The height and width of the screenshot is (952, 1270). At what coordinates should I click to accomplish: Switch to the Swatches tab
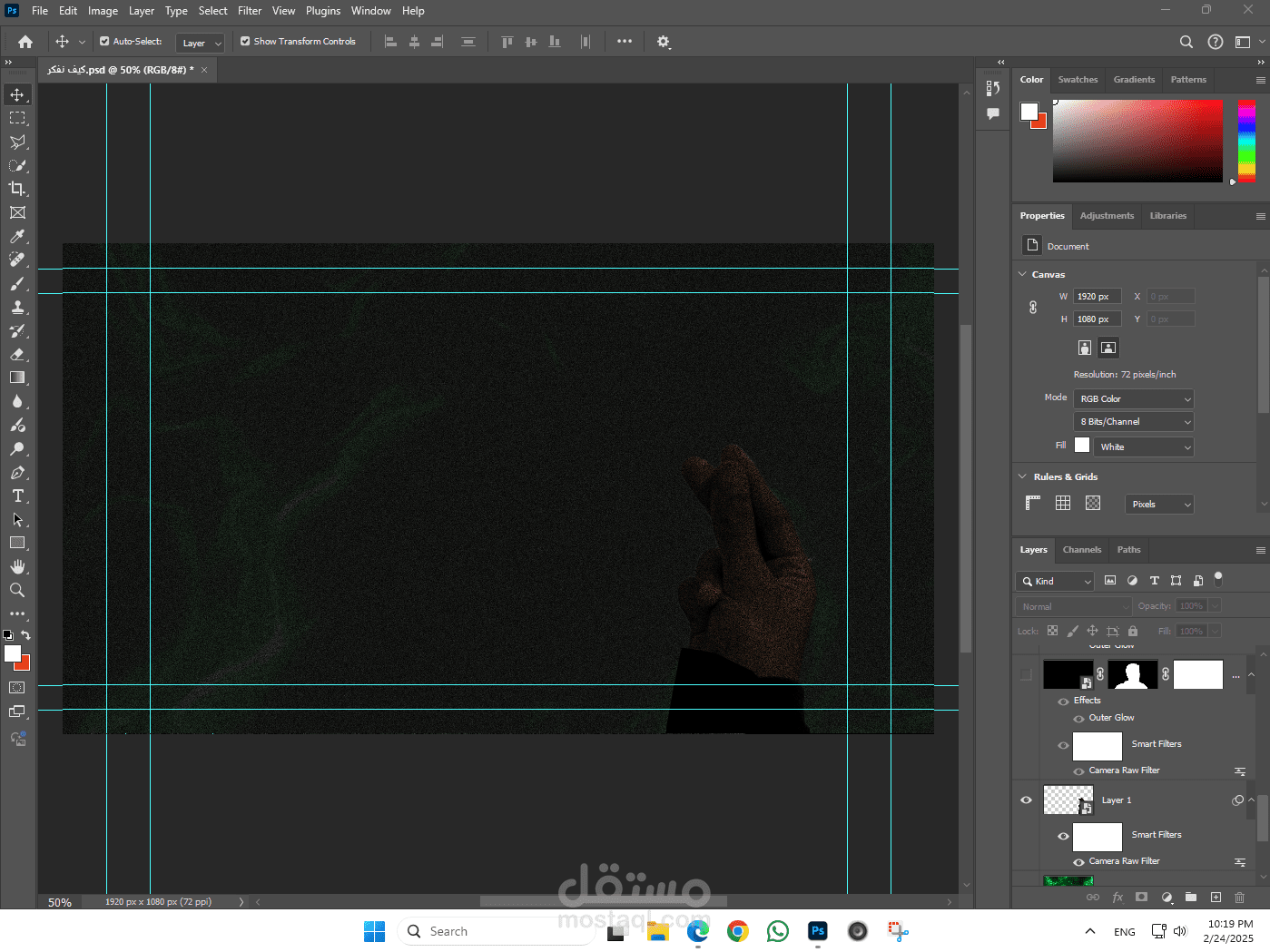tap(1078, 80)
